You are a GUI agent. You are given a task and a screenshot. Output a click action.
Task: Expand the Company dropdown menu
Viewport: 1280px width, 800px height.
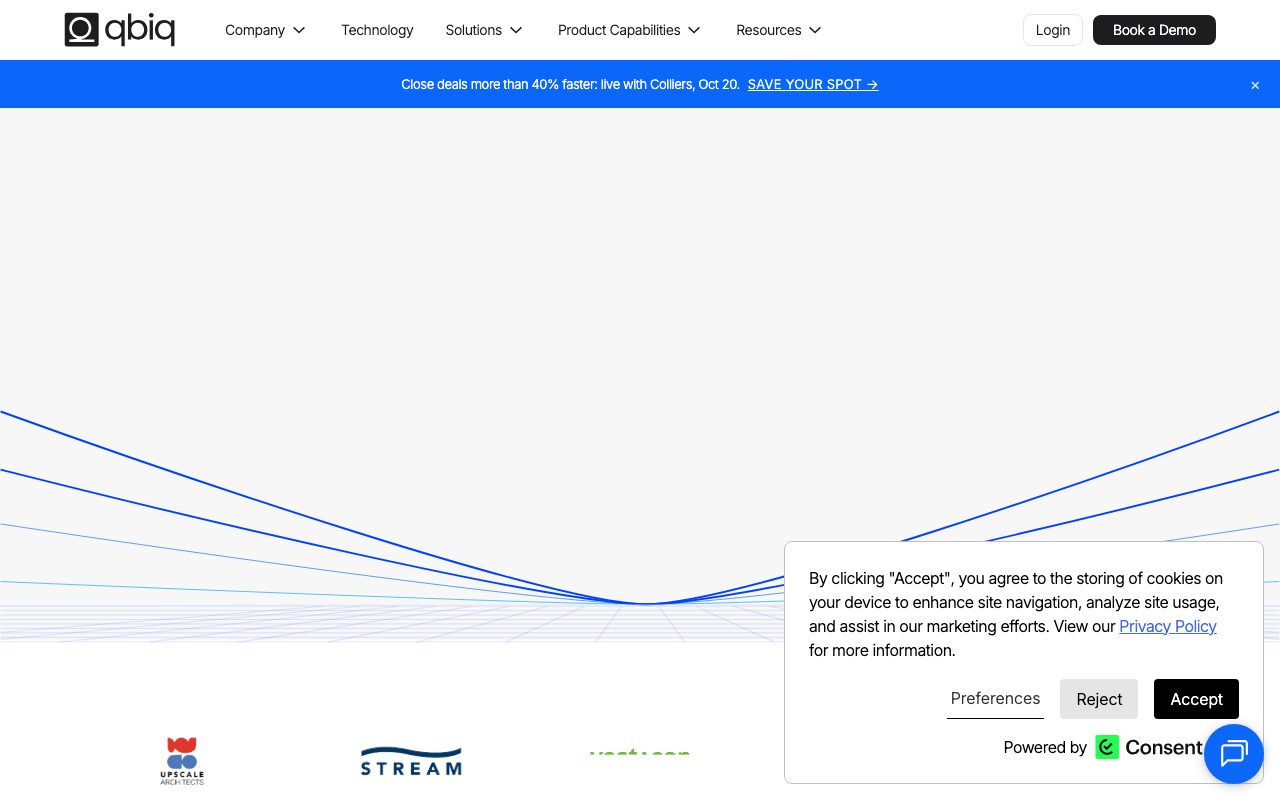[x=265, y=30]
